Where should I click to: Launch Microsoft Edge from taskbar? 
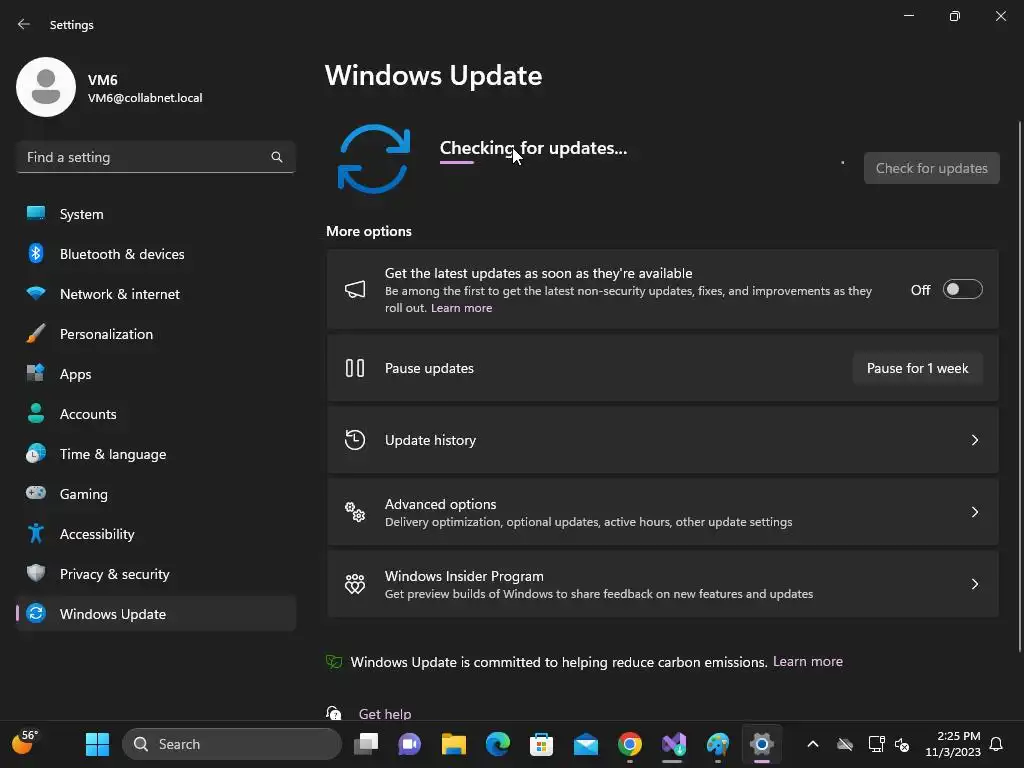coord(498,744)
